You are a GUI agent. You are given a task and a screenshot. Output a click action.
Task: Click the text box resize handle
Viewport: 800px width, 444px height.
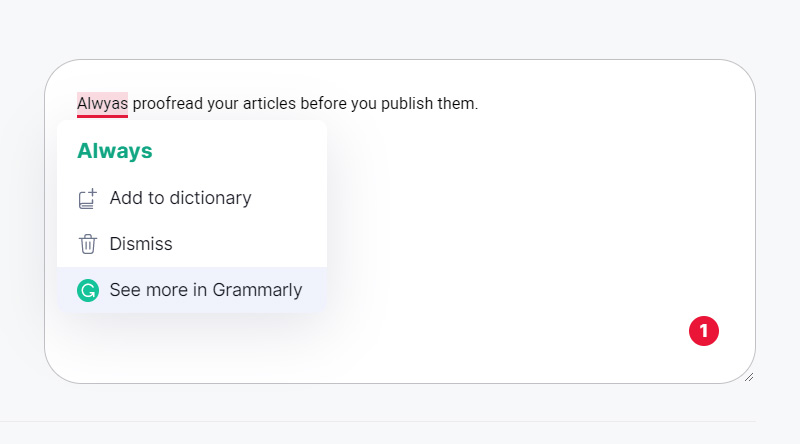coord(749,377)
